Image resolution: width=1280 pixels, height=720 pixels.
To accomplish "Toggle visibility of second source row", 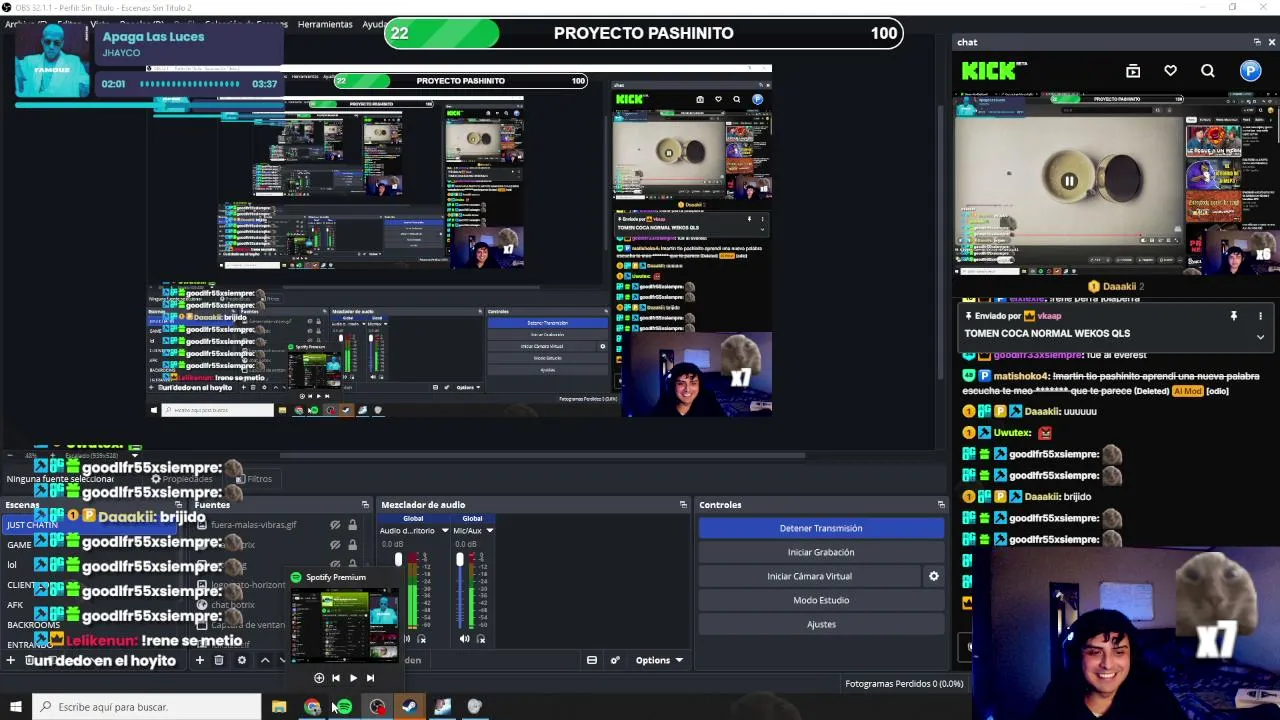I will 335,545.
